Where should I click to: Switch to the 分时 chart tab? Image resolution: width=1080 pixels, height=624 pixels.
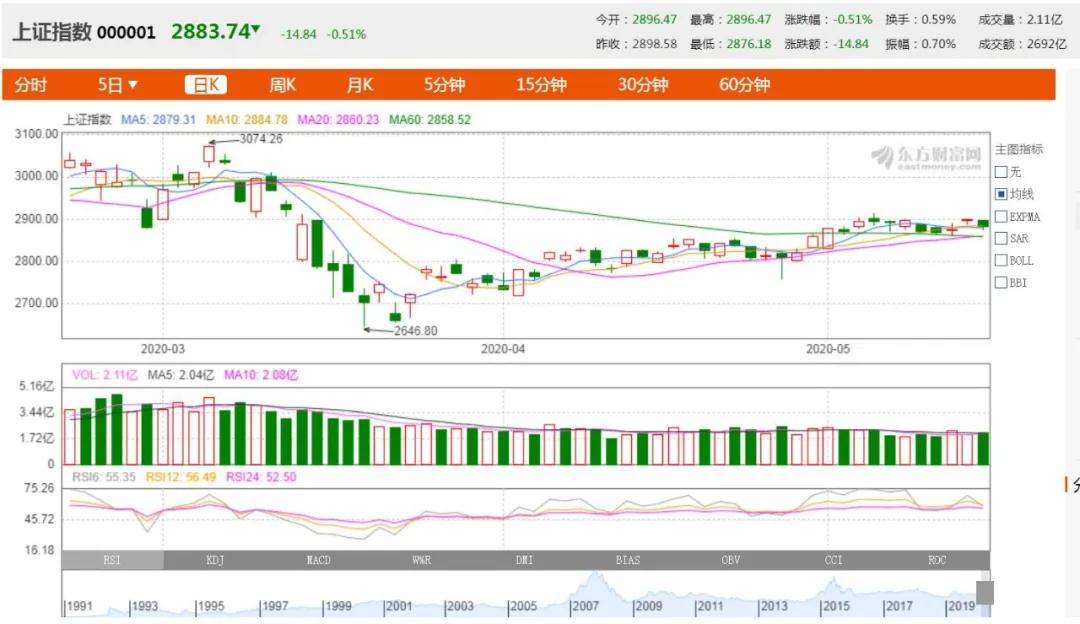[30, 85]
